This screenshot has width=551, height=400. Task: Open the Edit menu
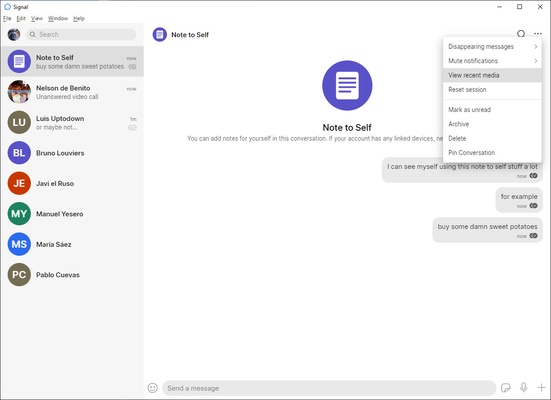coord(21,18)
